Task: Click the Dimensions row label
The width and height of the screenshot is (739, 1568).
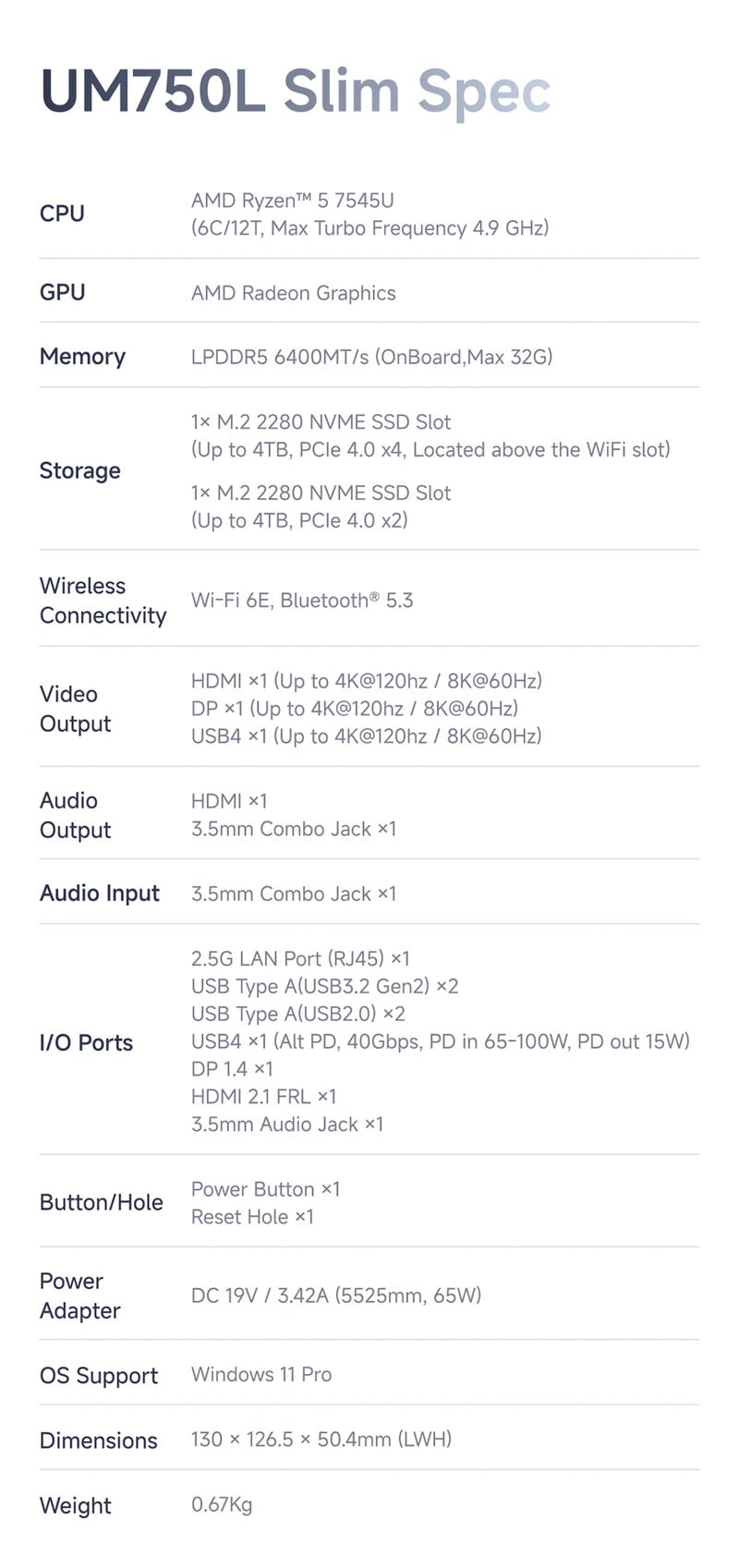Action: pyautogui.click(x=98, y=1440)
